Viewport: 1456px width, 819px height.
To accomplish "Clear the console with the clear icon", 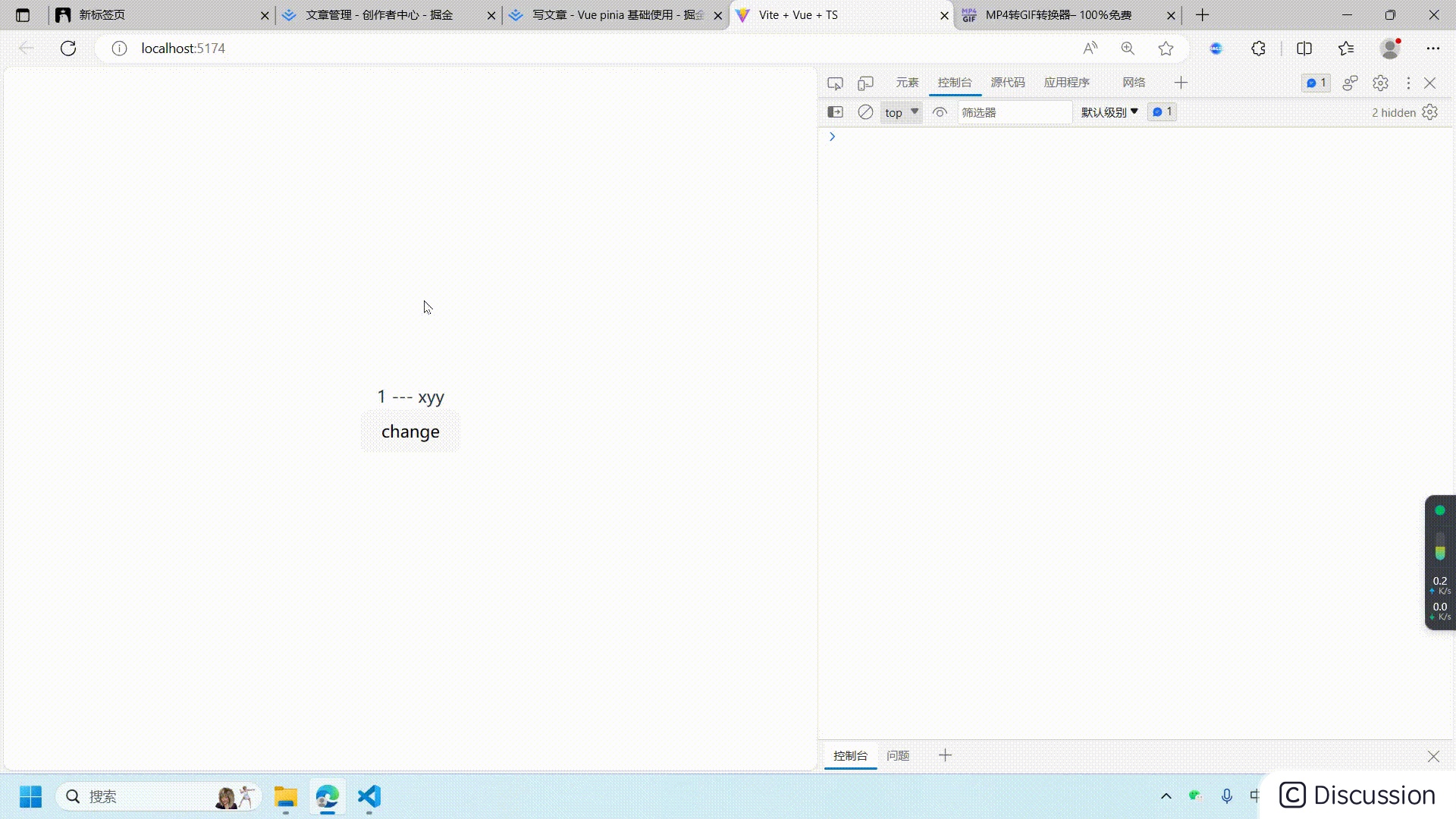I will click(865, 112).
